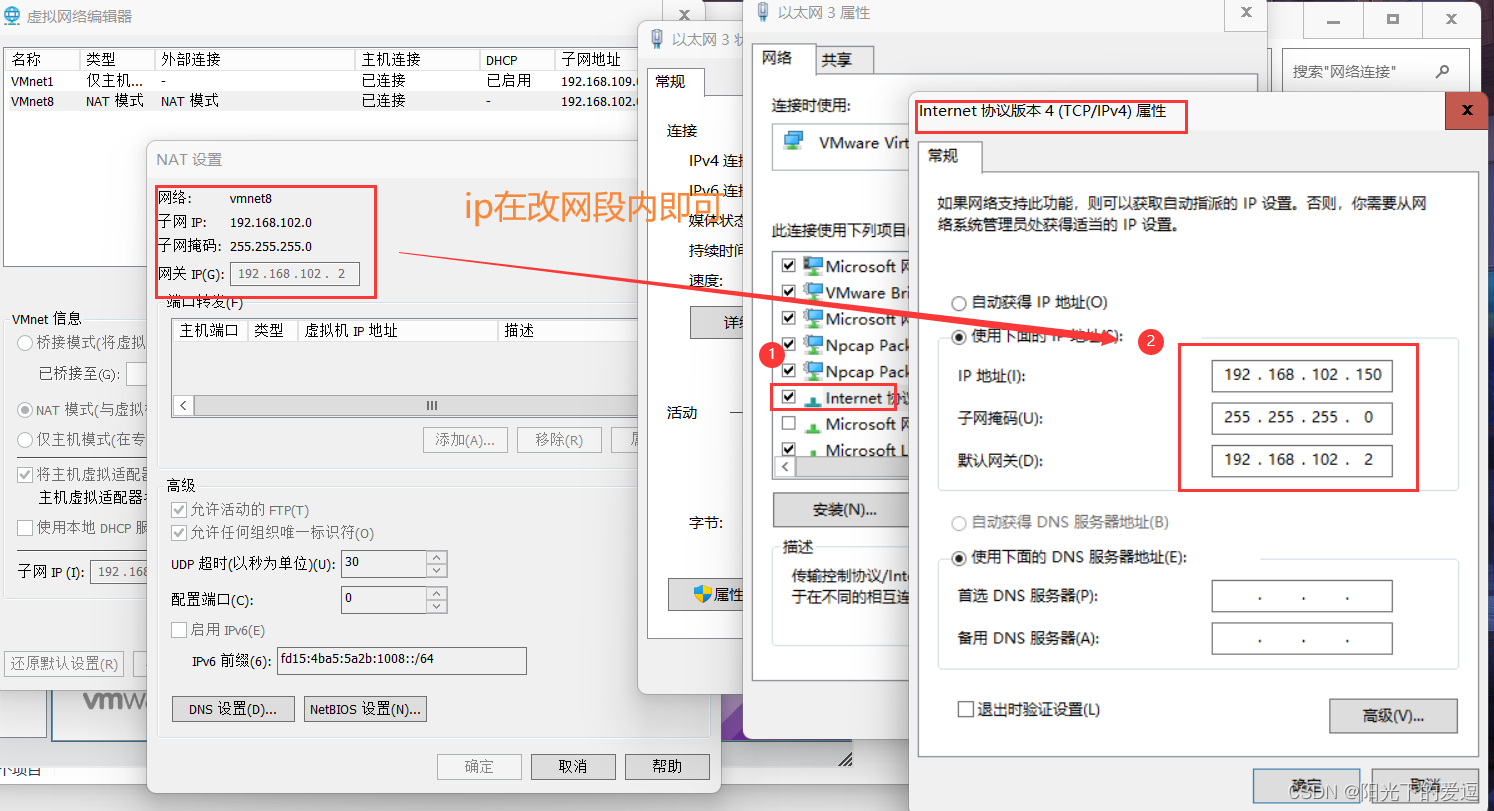Click the Virtual Network Editor title bar icon
1494x811 pixels.
point(14,17)
